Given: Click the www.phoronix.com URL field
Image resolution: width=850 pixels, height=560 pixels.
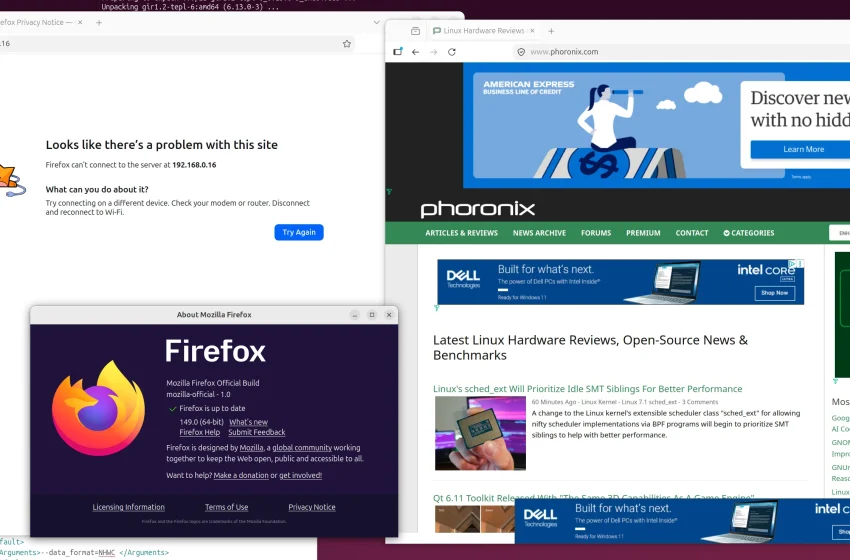Looking at the screenshot, I should pyautogui.click(x=564, y=52).
